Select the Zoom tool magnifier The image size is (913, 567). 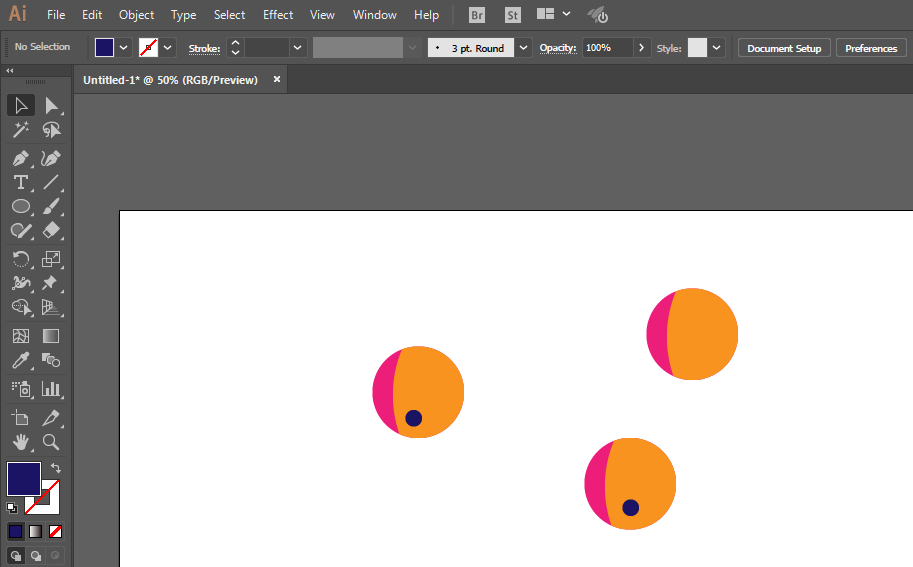tap(51, 442)
